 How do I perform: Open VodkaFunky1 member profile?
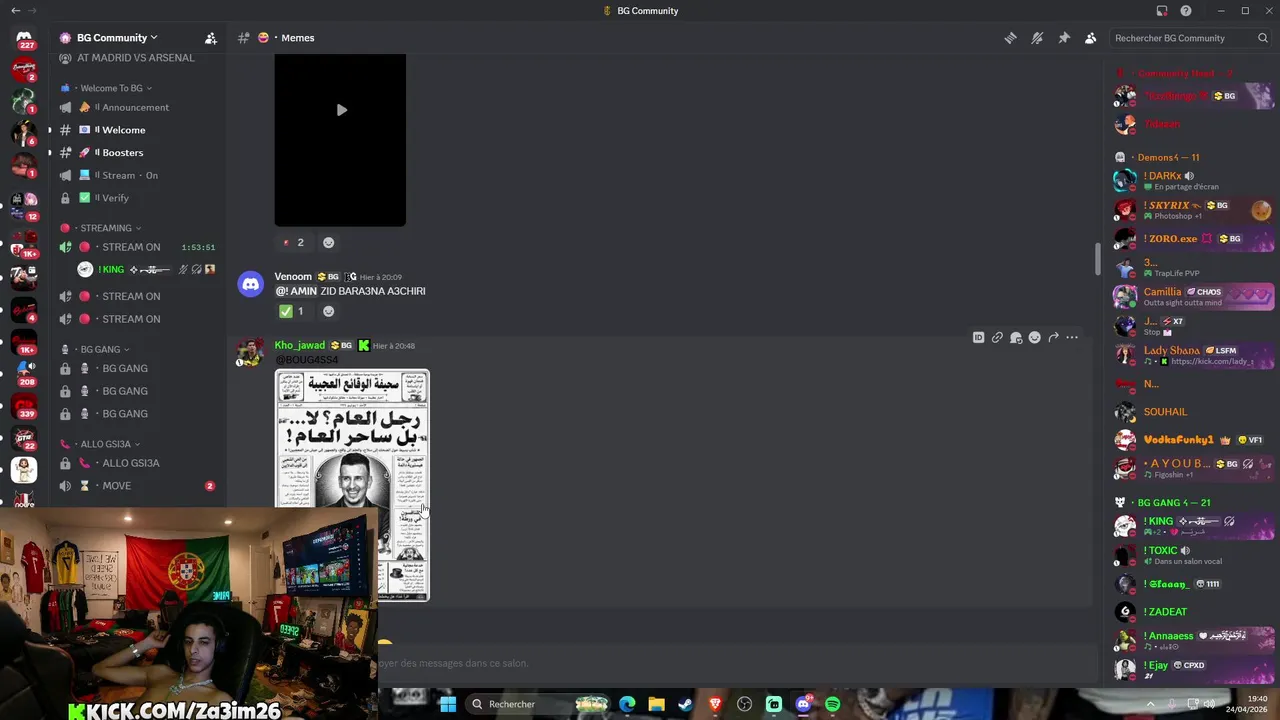[1193, 440]
